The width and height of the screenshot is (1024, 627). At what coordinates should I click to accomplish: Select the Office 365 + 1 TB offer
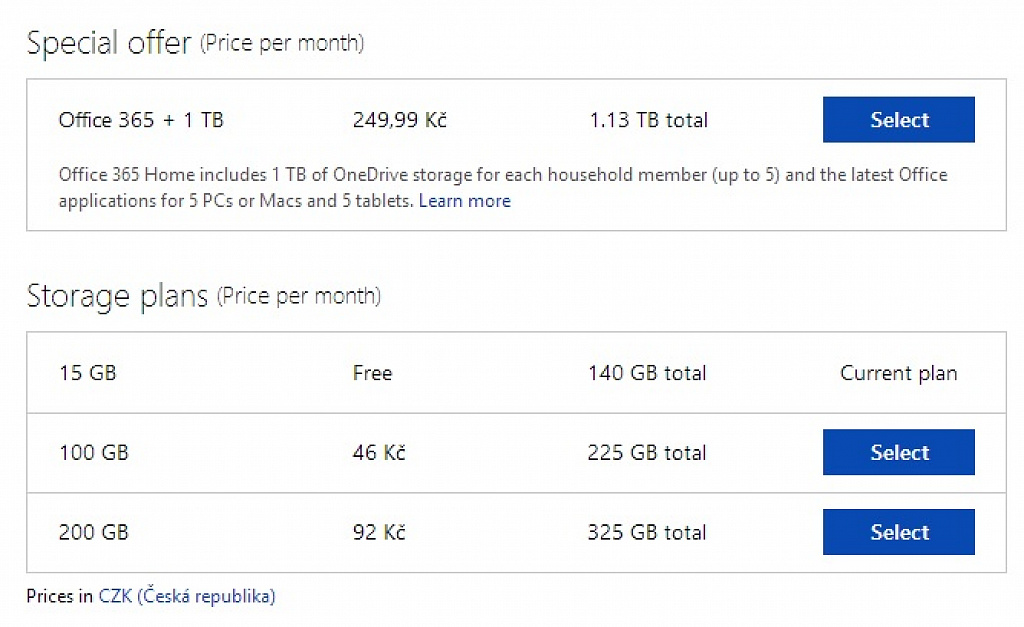click(899, 120)
